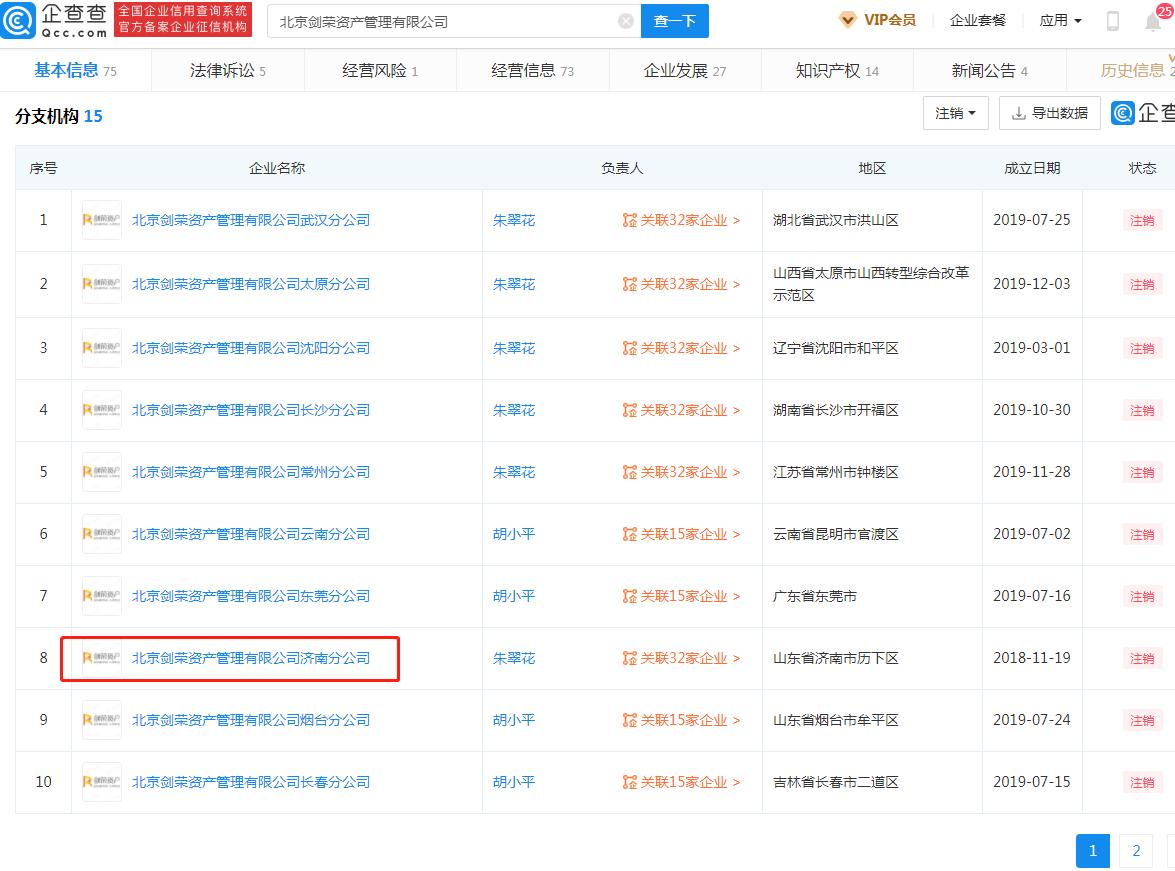Open 关联32家企业 in the 太原分公司 row
This screenshot has width=1175, height=871.
point(681,284)
